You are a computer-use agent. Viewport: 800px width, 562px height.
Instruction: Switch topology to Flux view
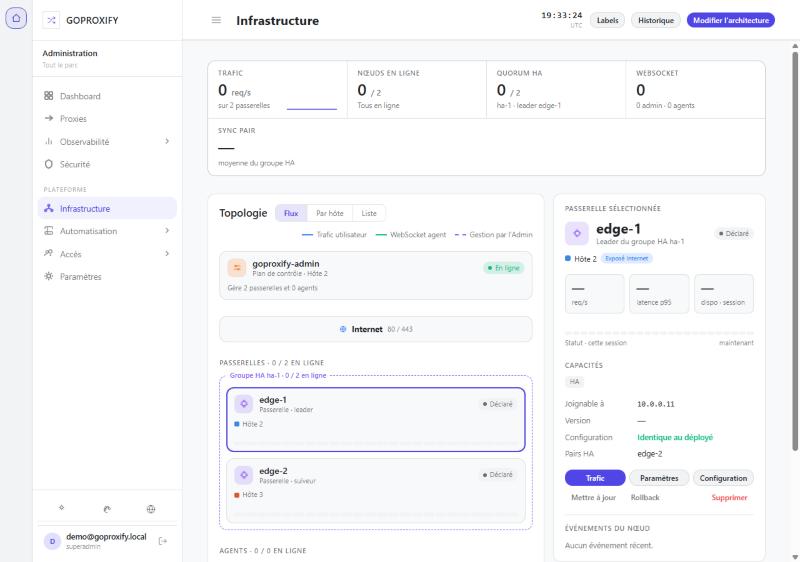291,213
